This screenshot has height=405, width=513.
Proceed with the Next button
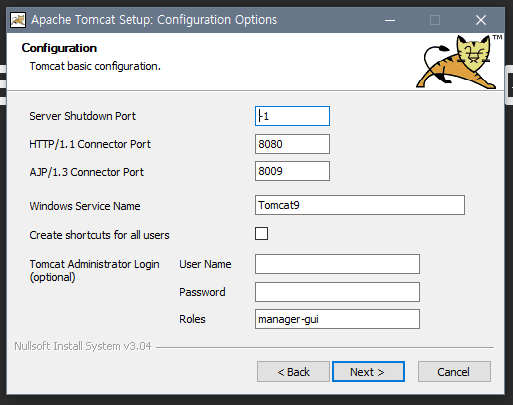coord(368,372)
